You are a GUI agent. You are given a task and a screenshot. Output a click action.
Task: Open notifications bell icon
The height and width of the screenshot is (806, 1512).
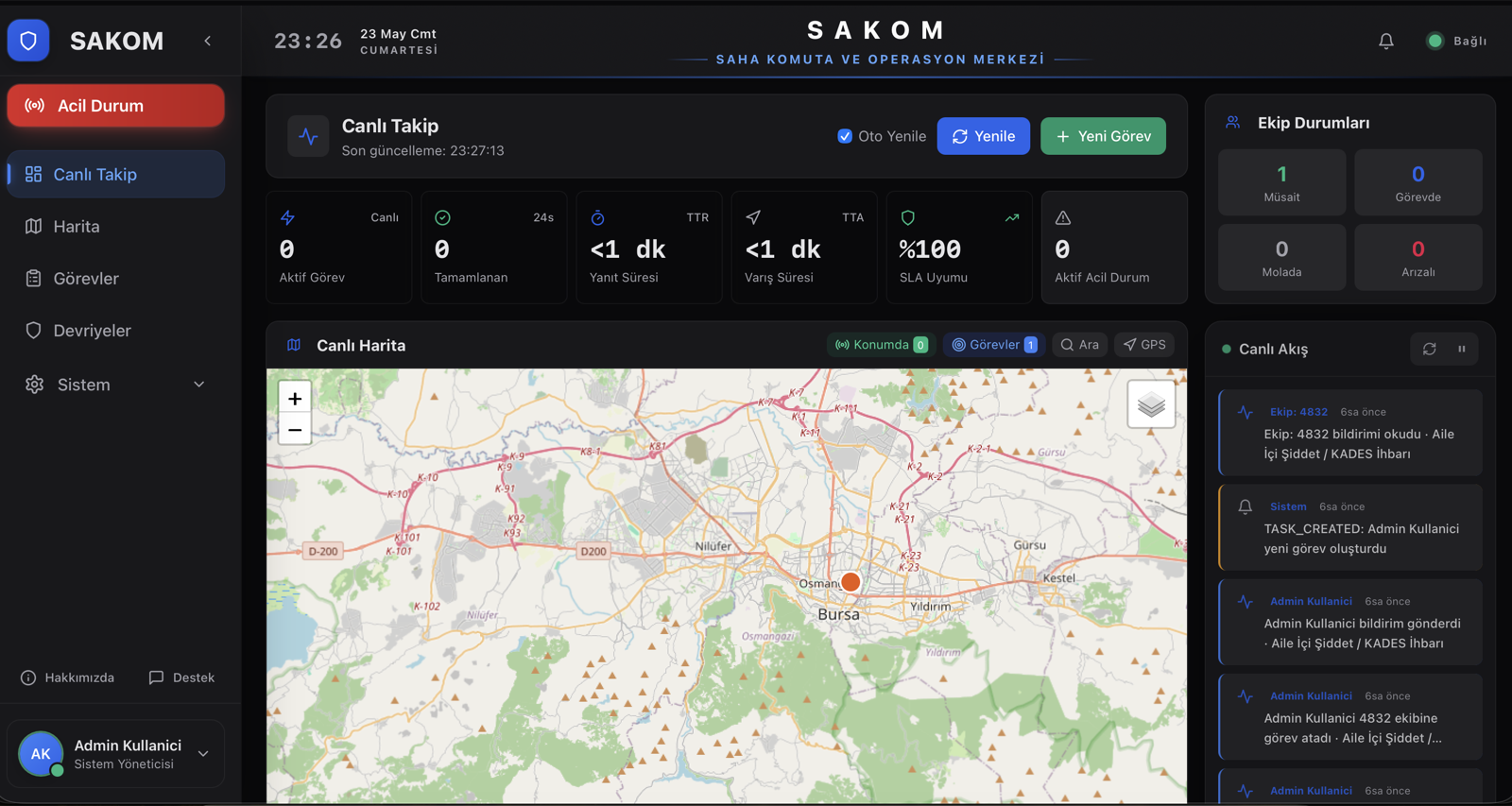click(1385, 41)
